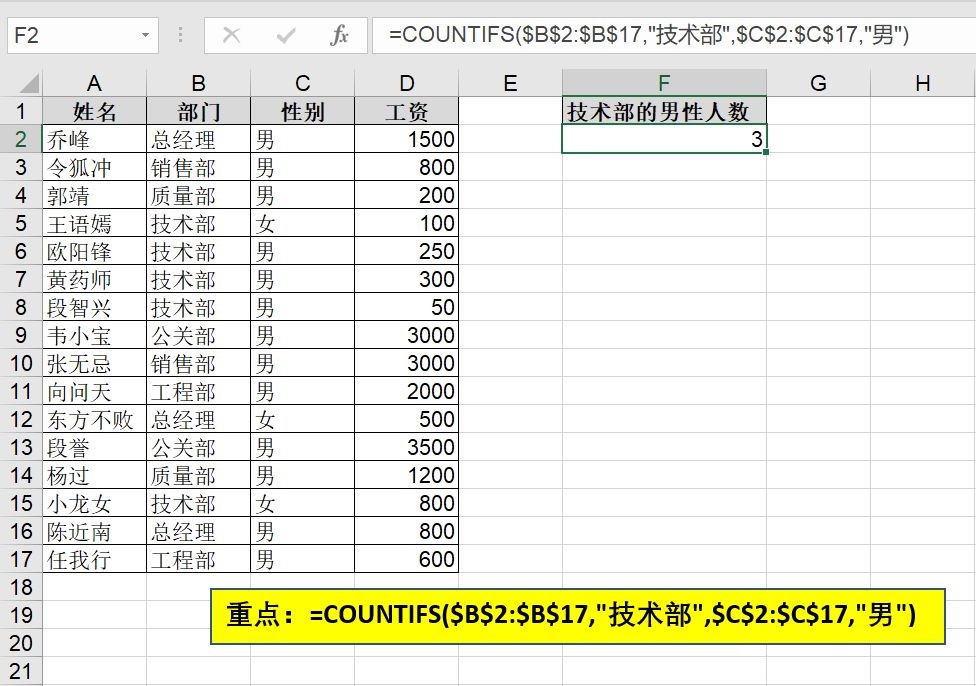Click the cell containing 杨过

click(94, 475)
